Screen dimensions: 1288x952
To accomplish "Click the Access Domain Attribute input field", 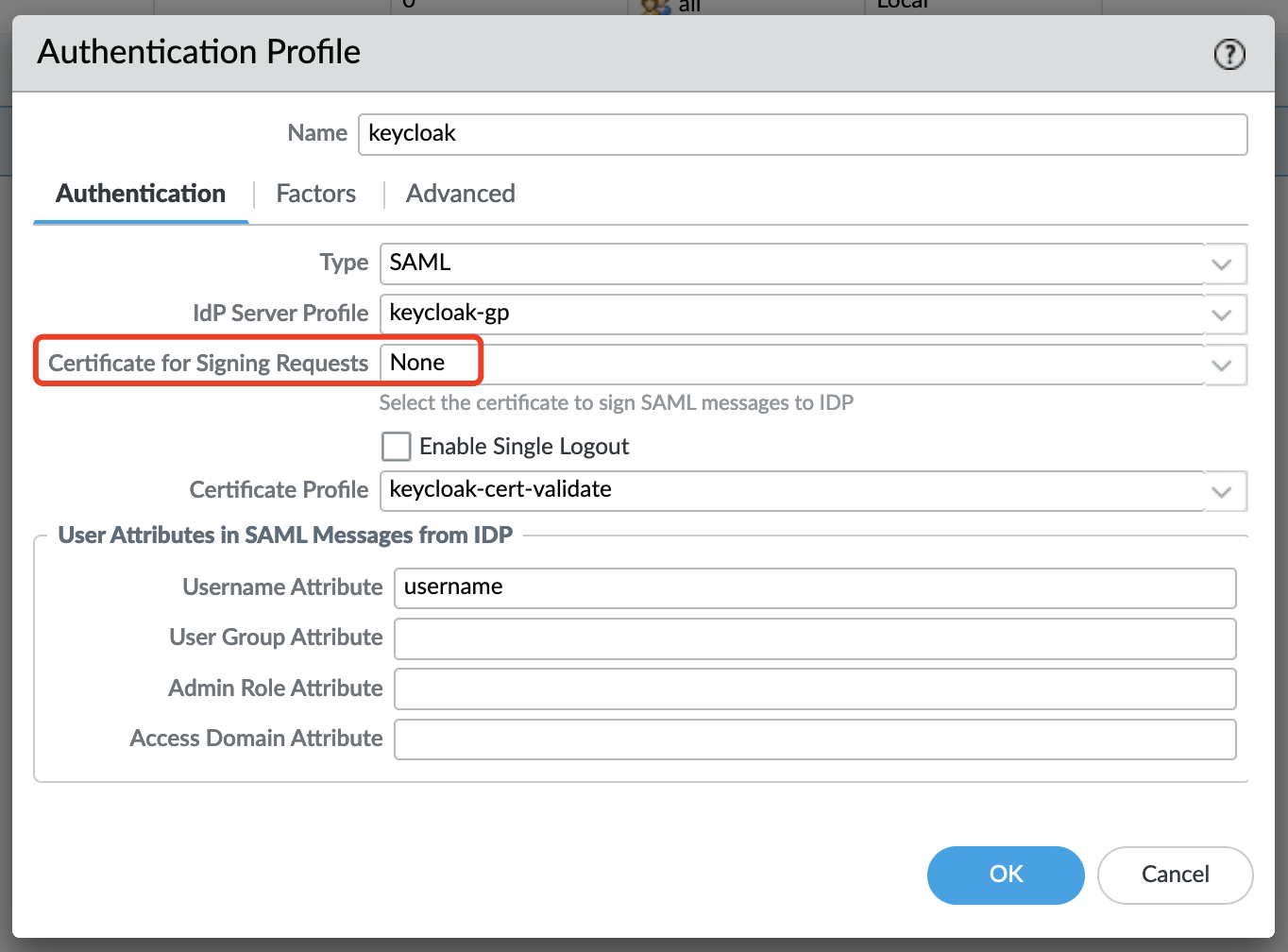I will pos(815,739).
